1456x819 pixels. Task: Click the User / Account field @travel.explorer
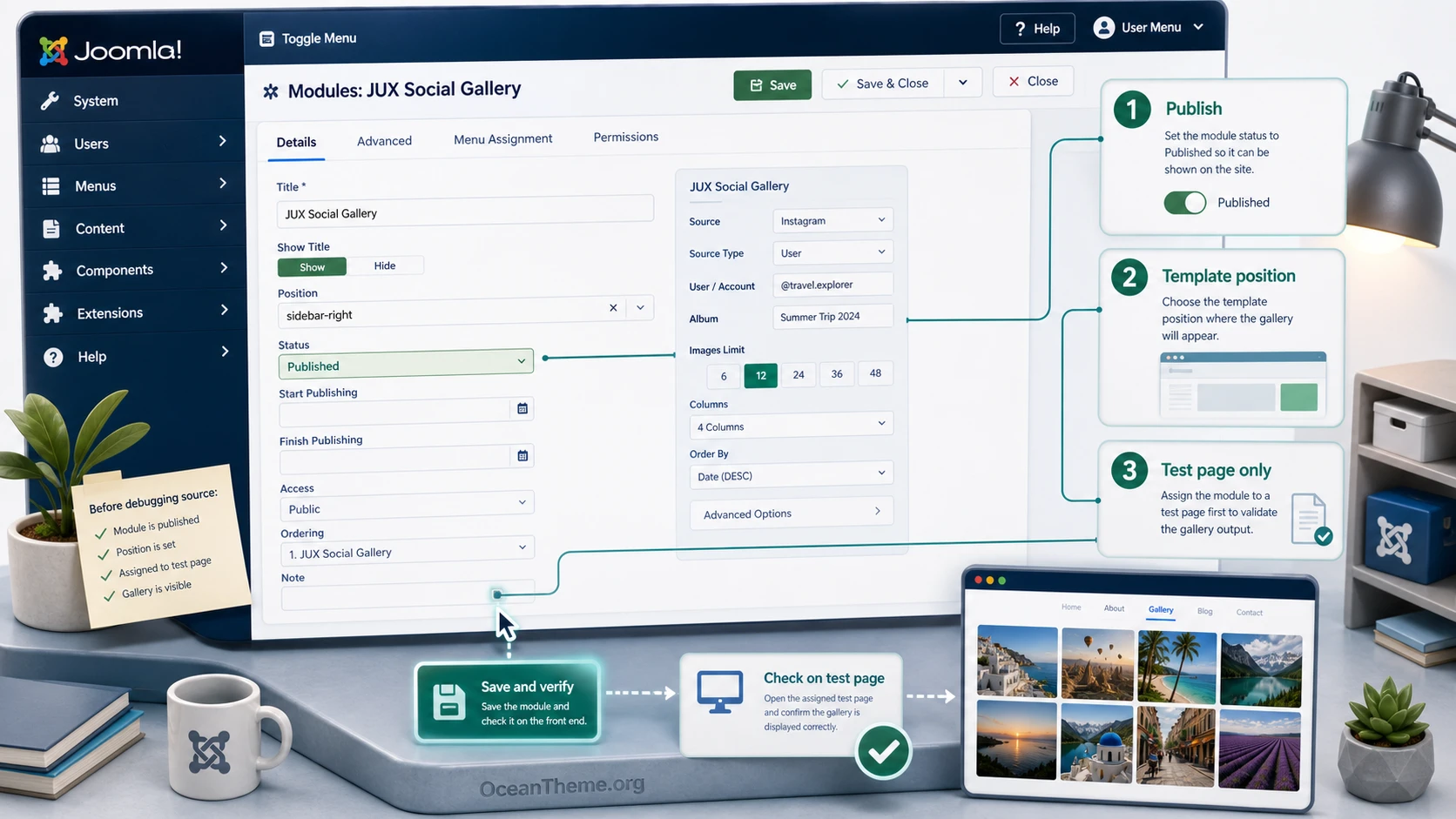833,285
